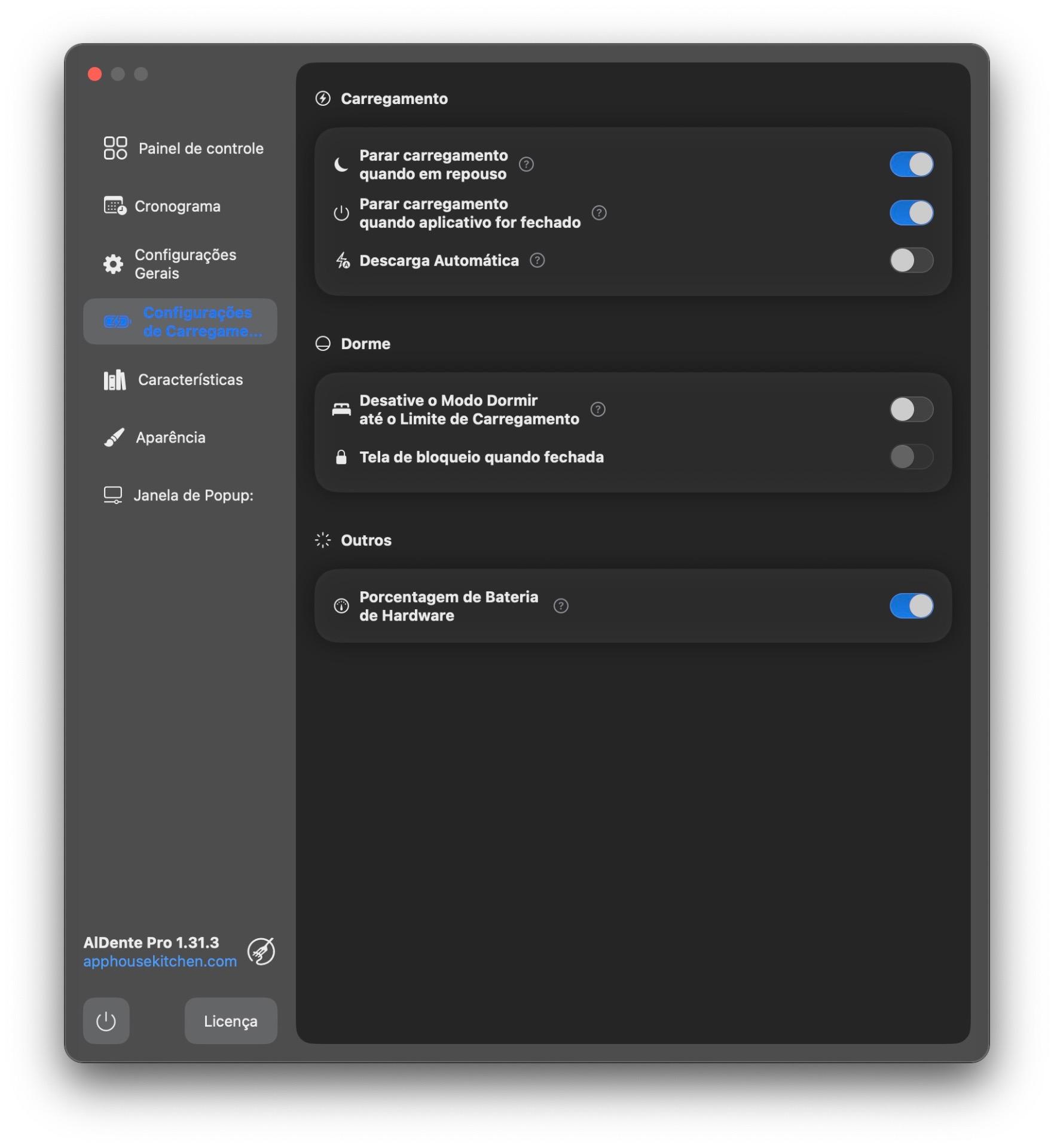Click the Descarga Automática help question mark
The image size is (1054, 1148).
click(537, 261)
